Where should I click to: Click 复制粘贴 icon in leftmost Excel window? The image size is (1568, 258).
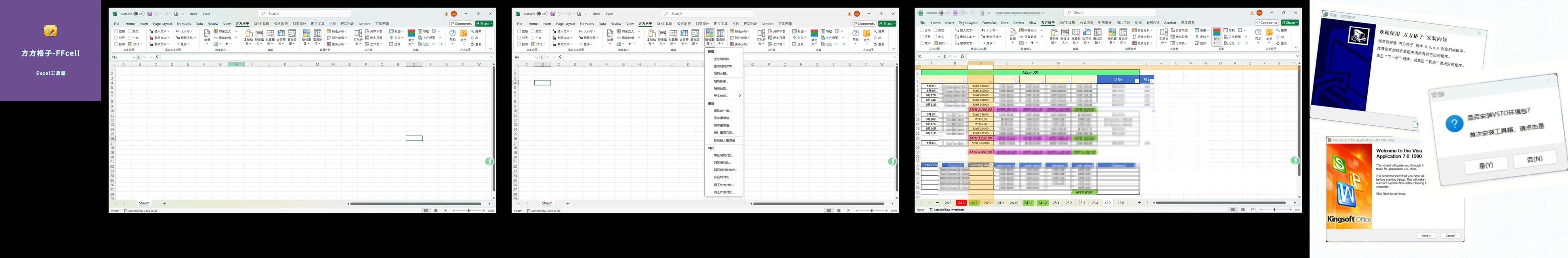248,35
